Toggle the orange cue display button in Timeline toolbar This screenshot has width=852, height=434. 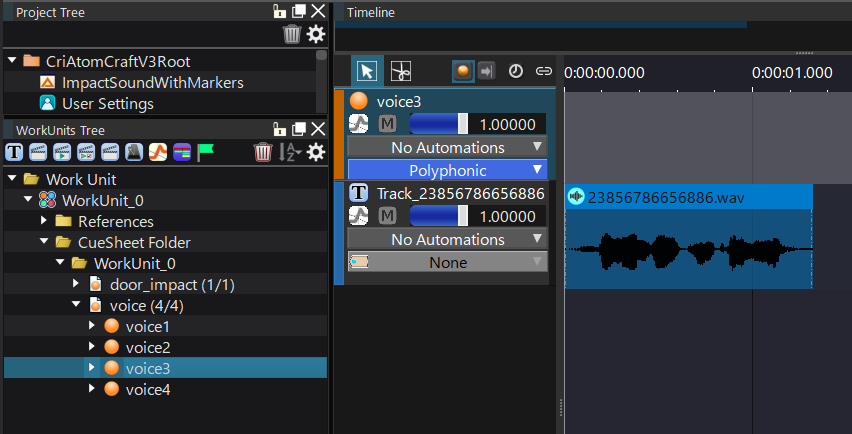[463, 71]
